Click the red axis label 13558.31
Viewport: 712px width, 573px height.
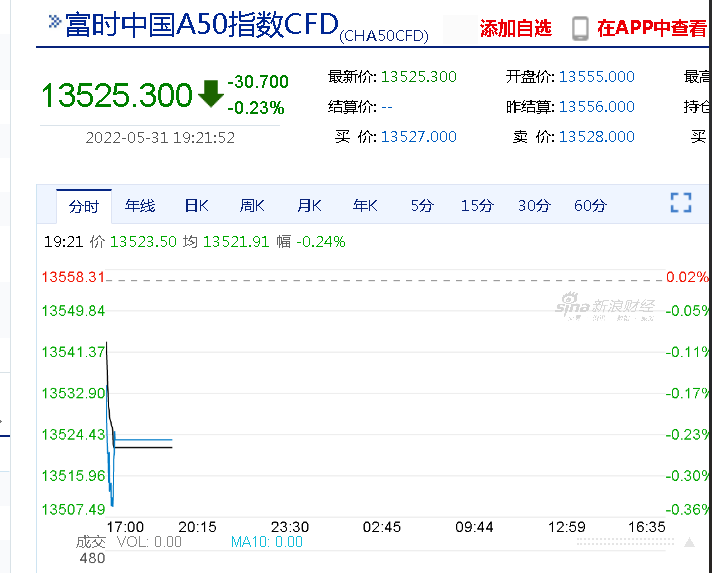pos(73,277)
